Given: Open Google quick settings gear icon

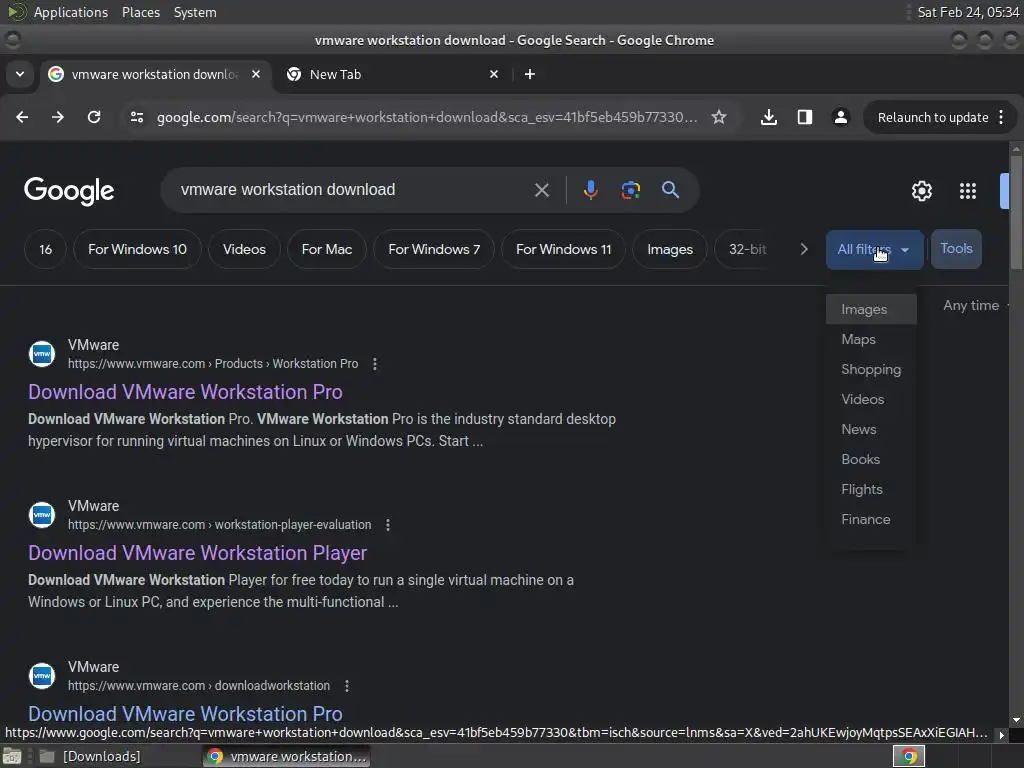Looking at the screenshot, I should point(921,191).
